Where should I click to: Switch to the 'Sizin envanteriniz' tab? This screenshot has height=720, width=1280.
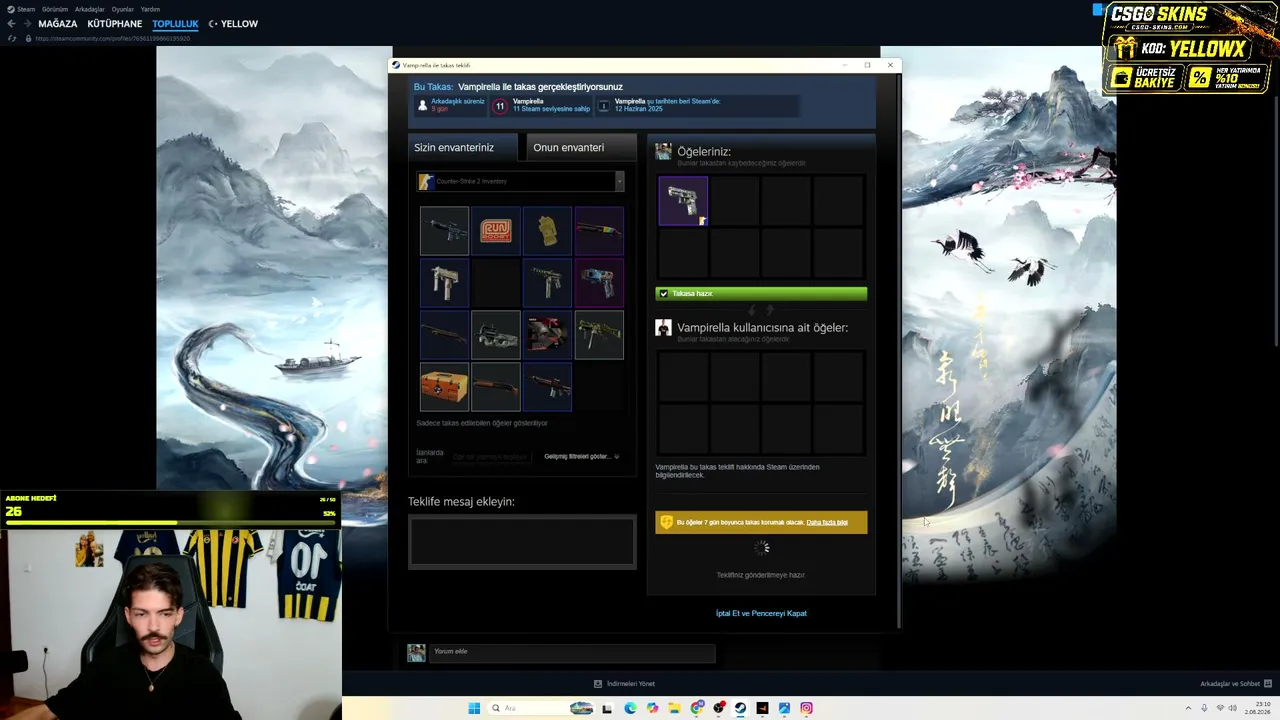pyautogui.click(x=462, y=147)
